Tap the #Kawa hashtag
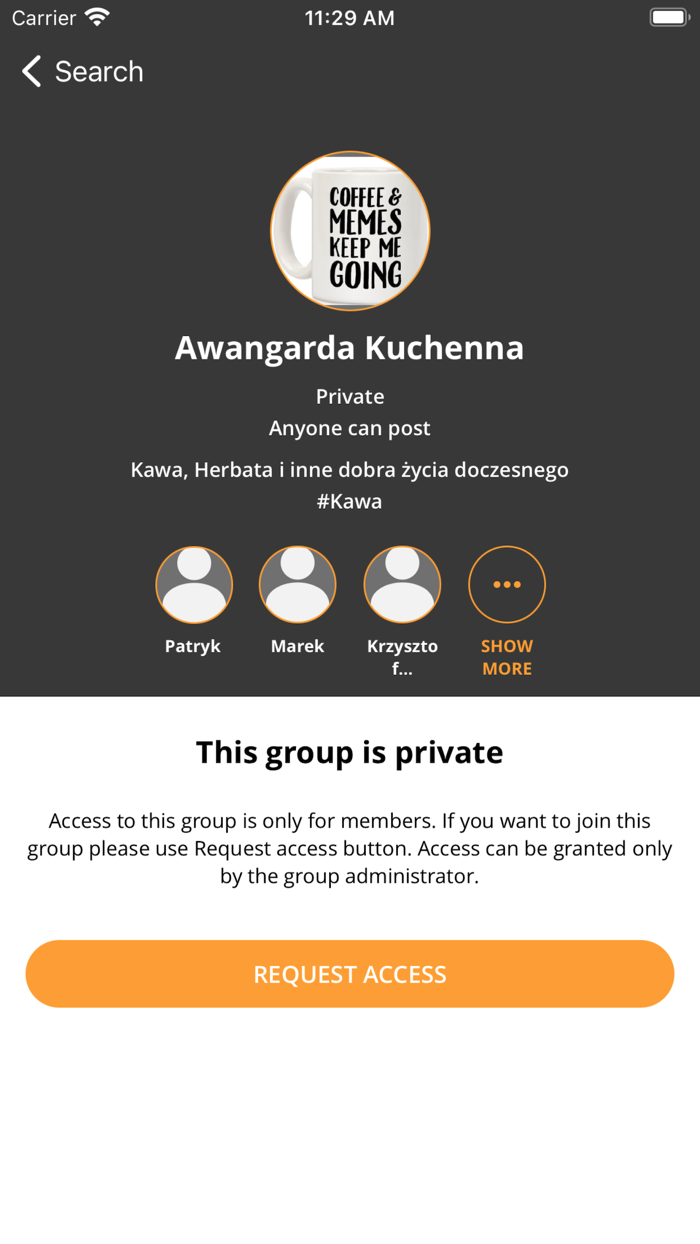The height and width of the screenshot is (1244, 700). [350, 501]
